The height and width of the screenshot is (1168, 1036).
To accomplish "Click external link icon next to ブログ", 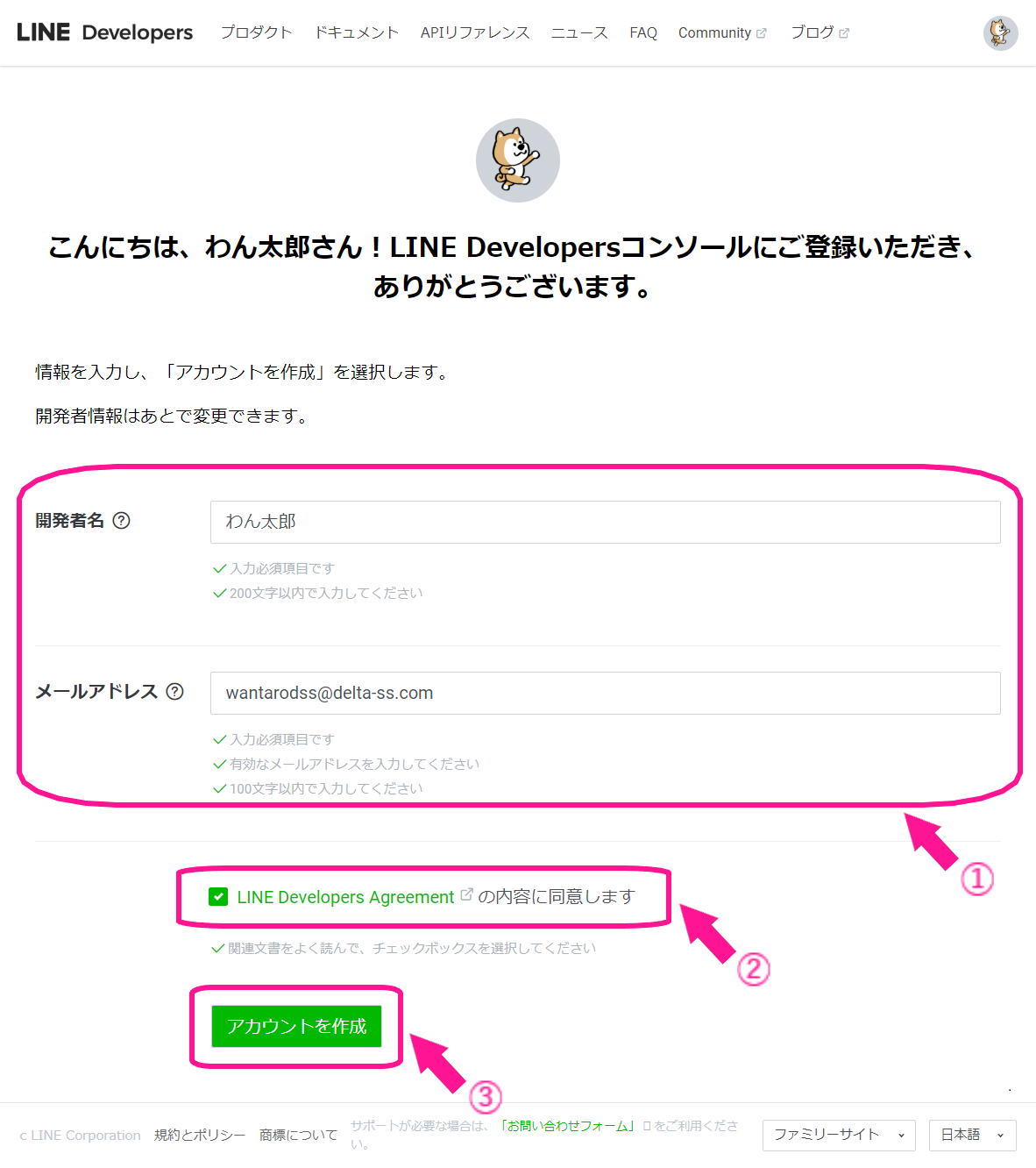I will click(x=844, y=33).
